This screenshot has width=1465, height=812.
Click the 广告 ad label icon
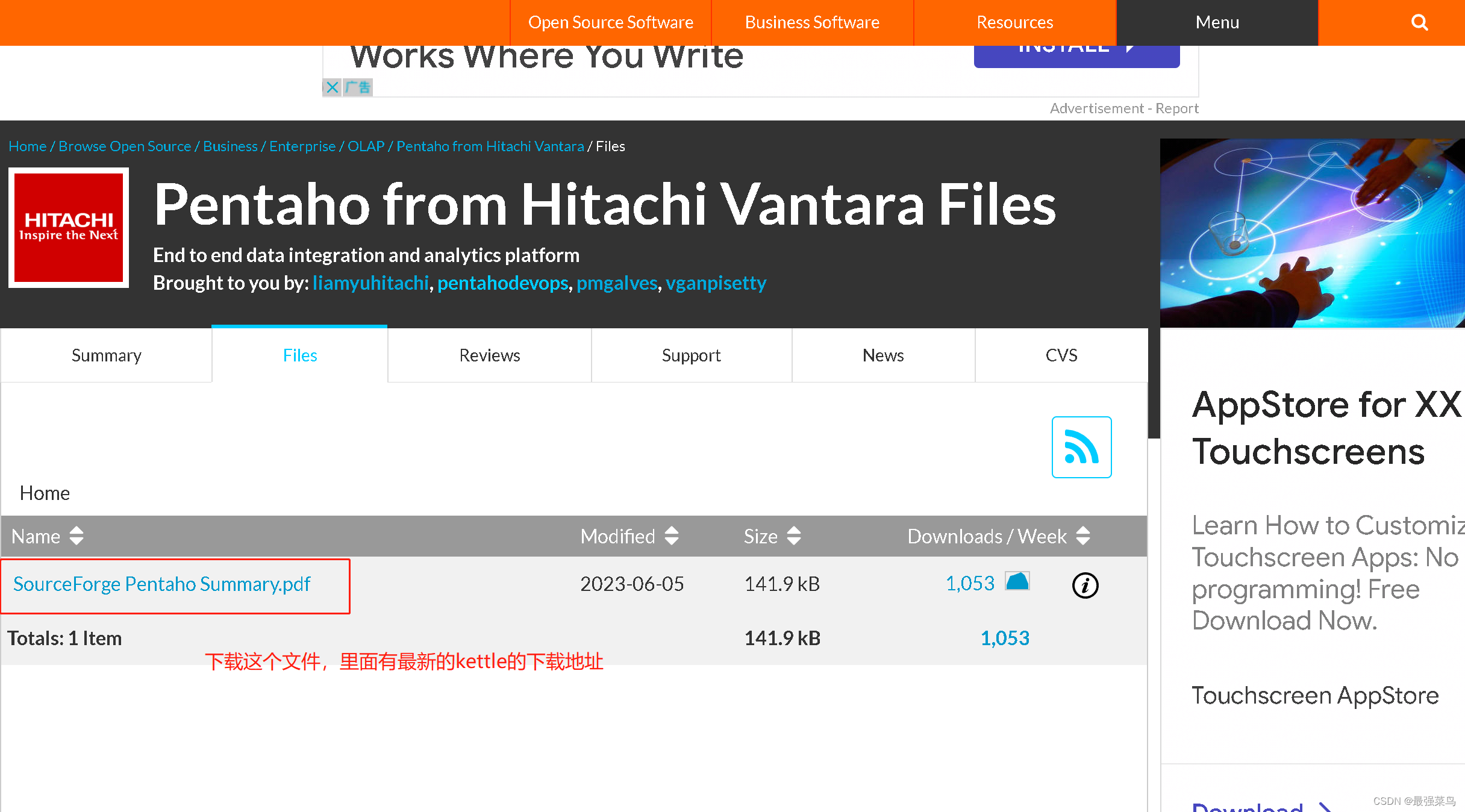358,87
